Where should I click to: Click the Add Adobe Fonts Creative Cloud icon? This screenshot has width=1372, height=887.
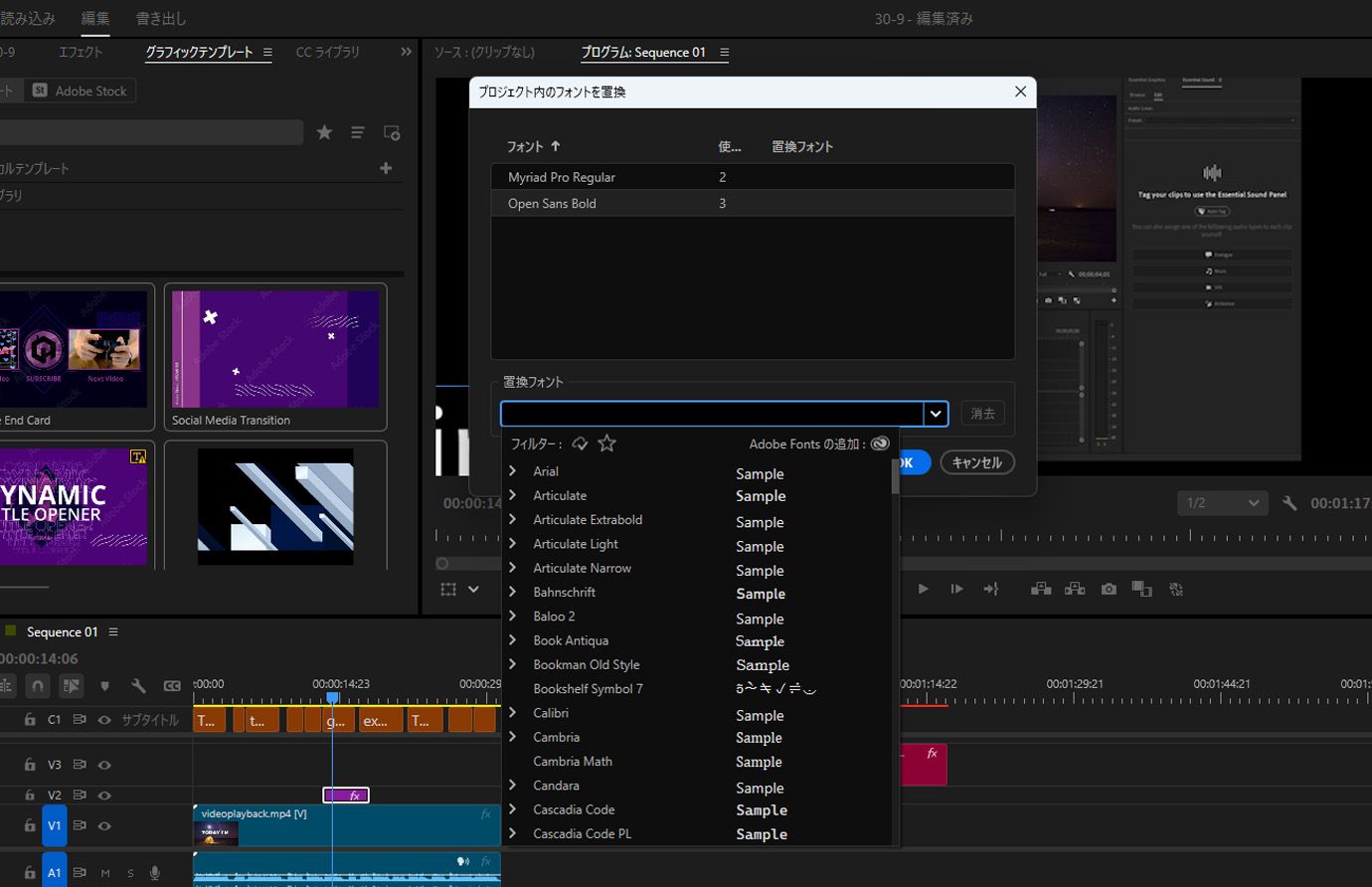point(880,443)
